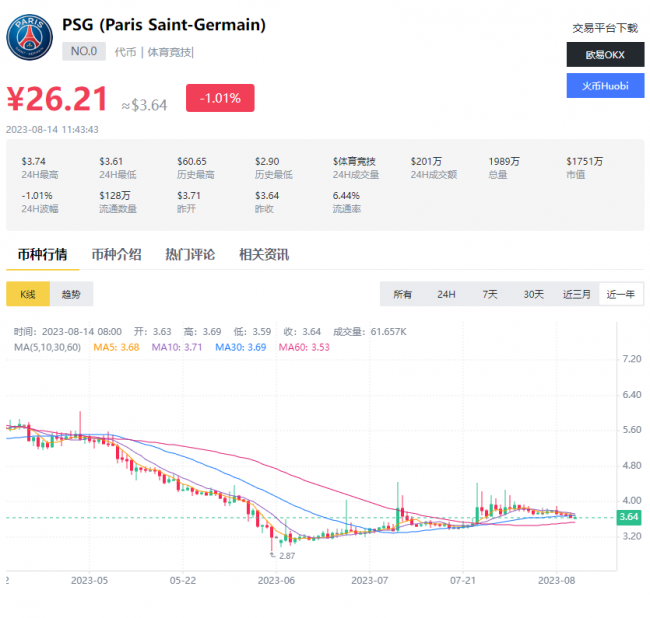This screenshot has height=618, width=650.
Task: Open the 币种介绍 tab
Action: (116, 254)
